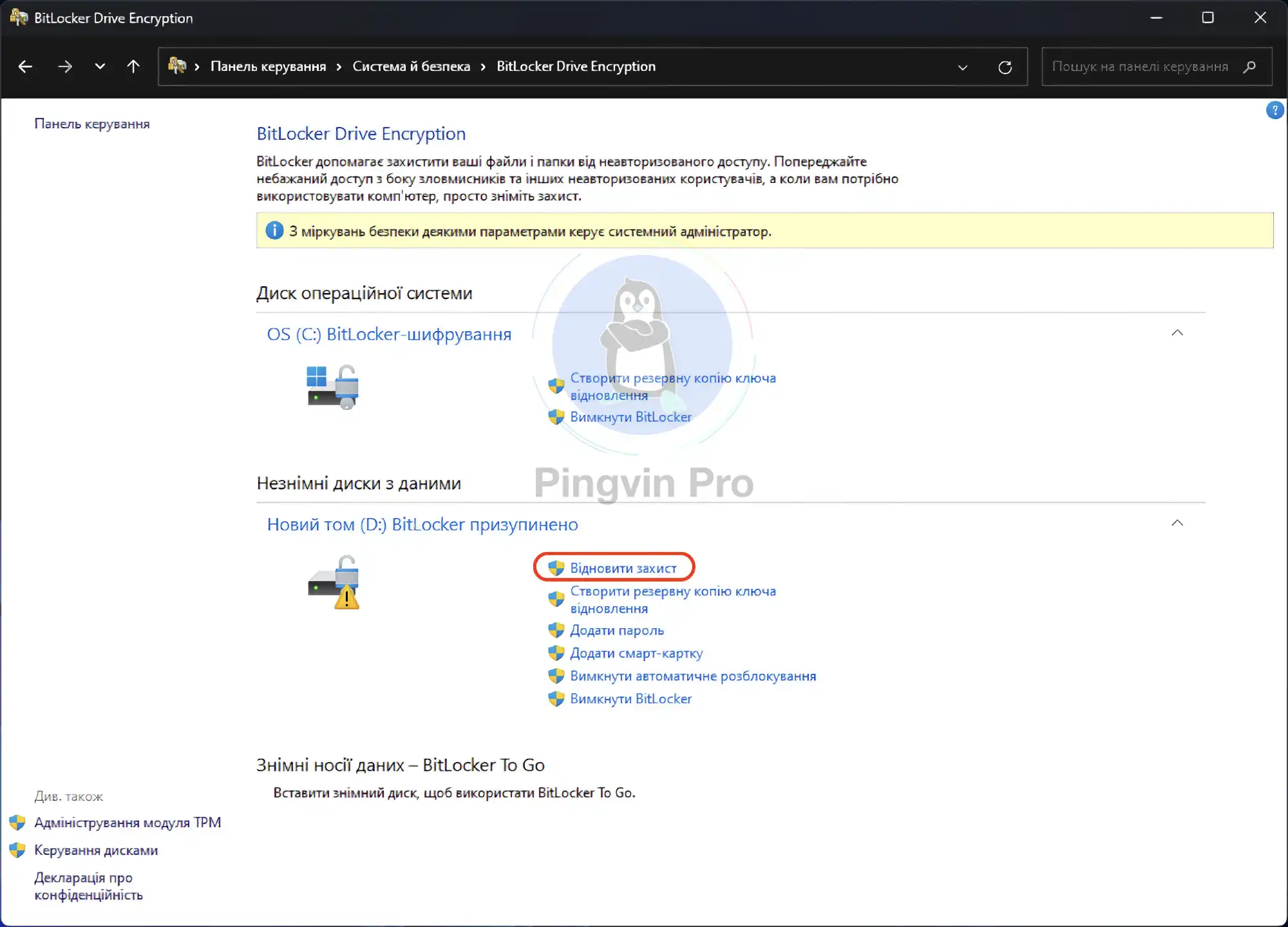This screenshot has height=927, width=1288.
Task: Open 'OS (C:) BitLocker-шифрування' link
Action: click(x=389, y=334)
